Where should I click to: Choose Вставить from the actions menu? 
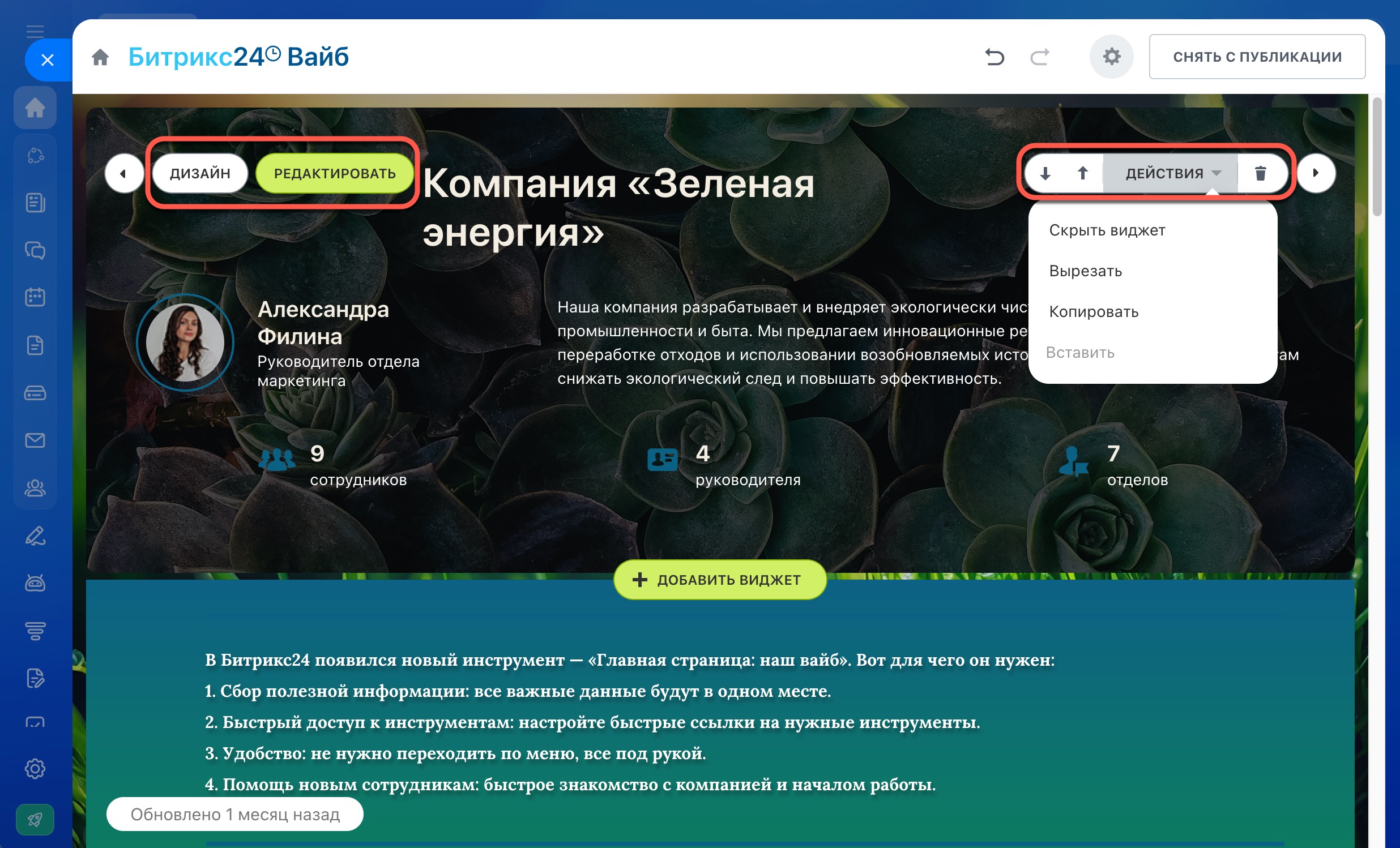pos(1153,353)
